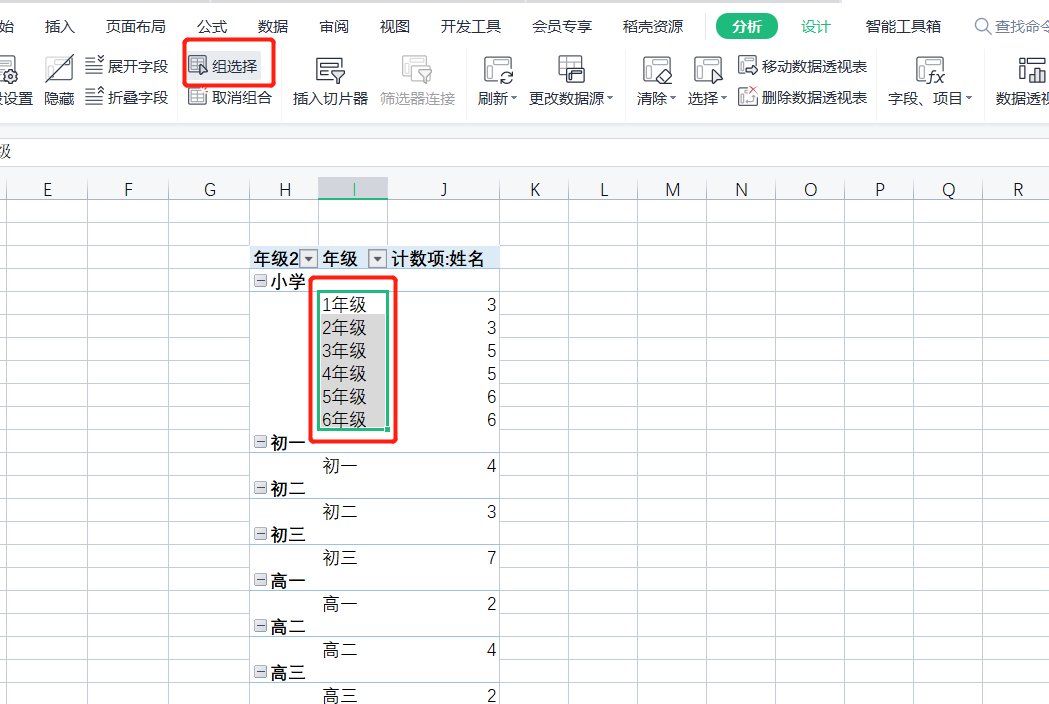Open the 字段、项目 dropdown arrow
This screenshot has height=704, width=1049.
(x=969, y=98)
